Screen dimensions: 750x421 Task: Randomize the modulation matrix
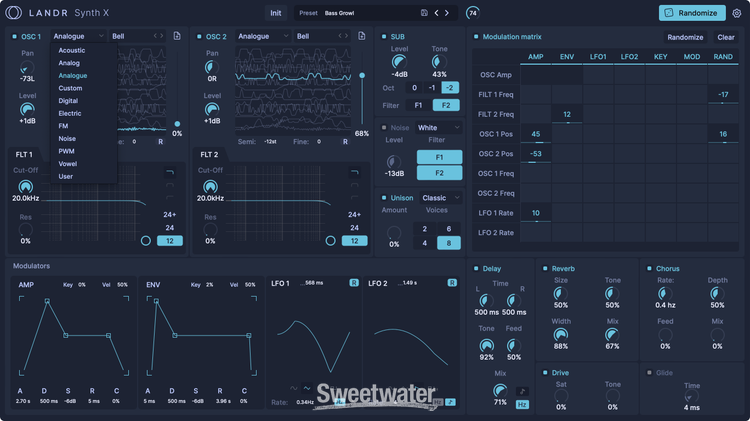coord(685,37)
